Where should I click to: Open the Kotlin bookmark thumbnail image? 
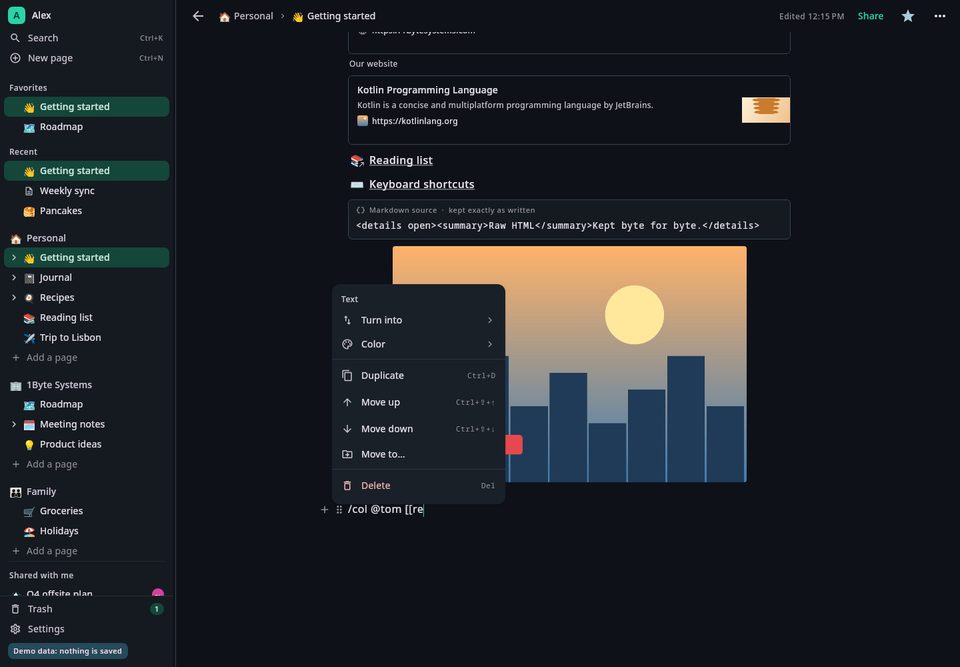[x=765, y=110]
